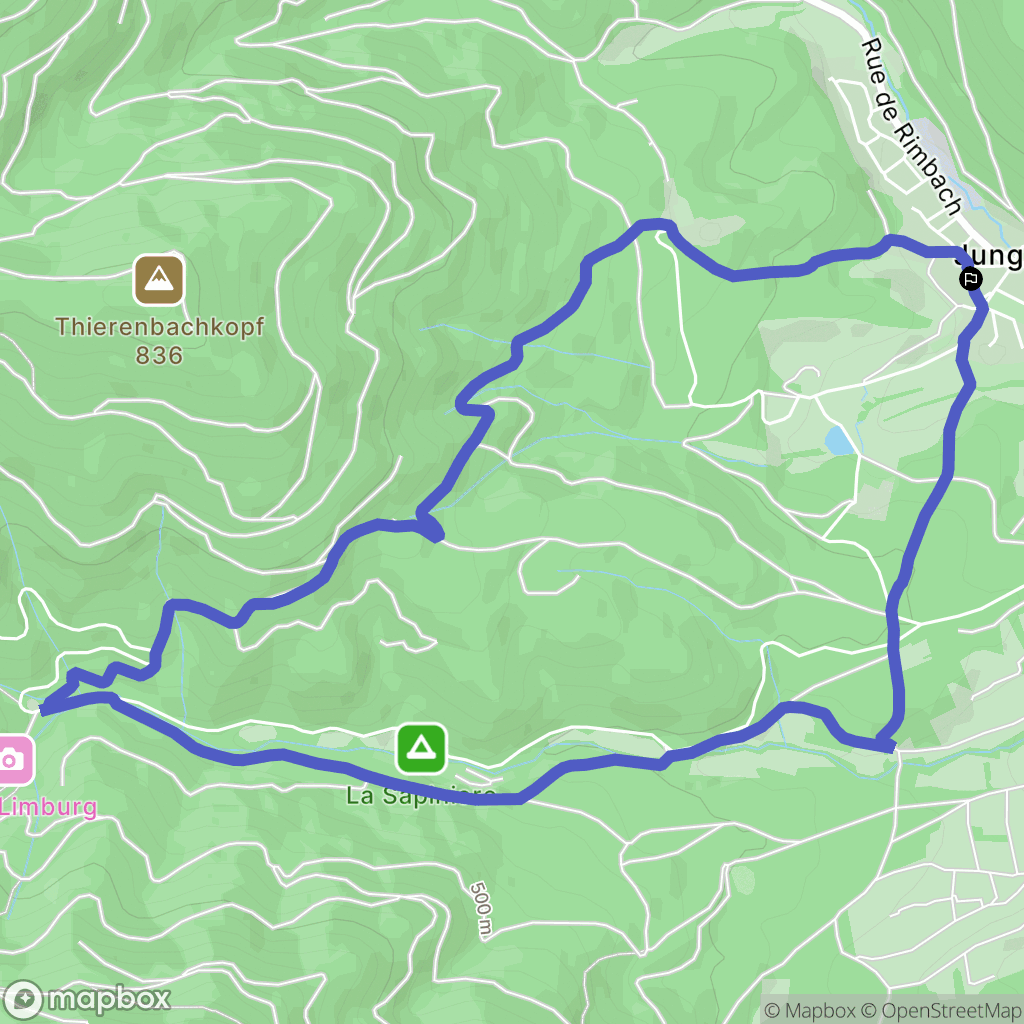Click the route's small hairpin loop mid-map
Image resolution: width=1024 pixels, height=1024 pixels.
[430, 528]
